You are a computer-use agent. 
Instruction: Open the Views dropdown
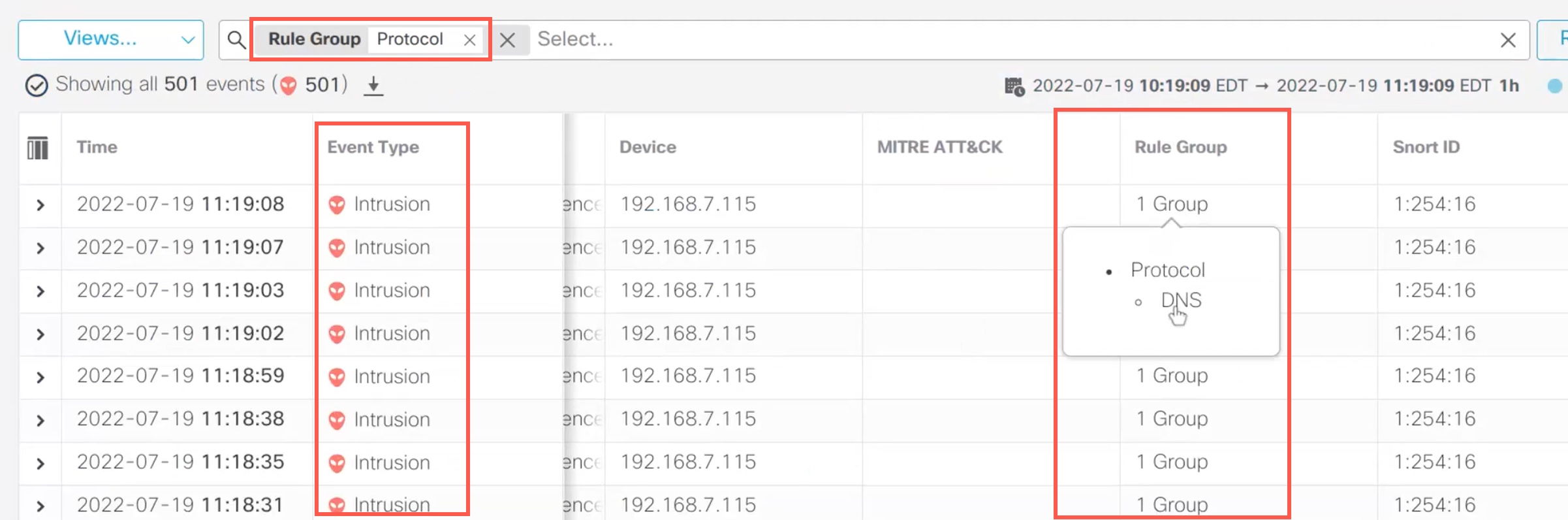click(111, 40)
